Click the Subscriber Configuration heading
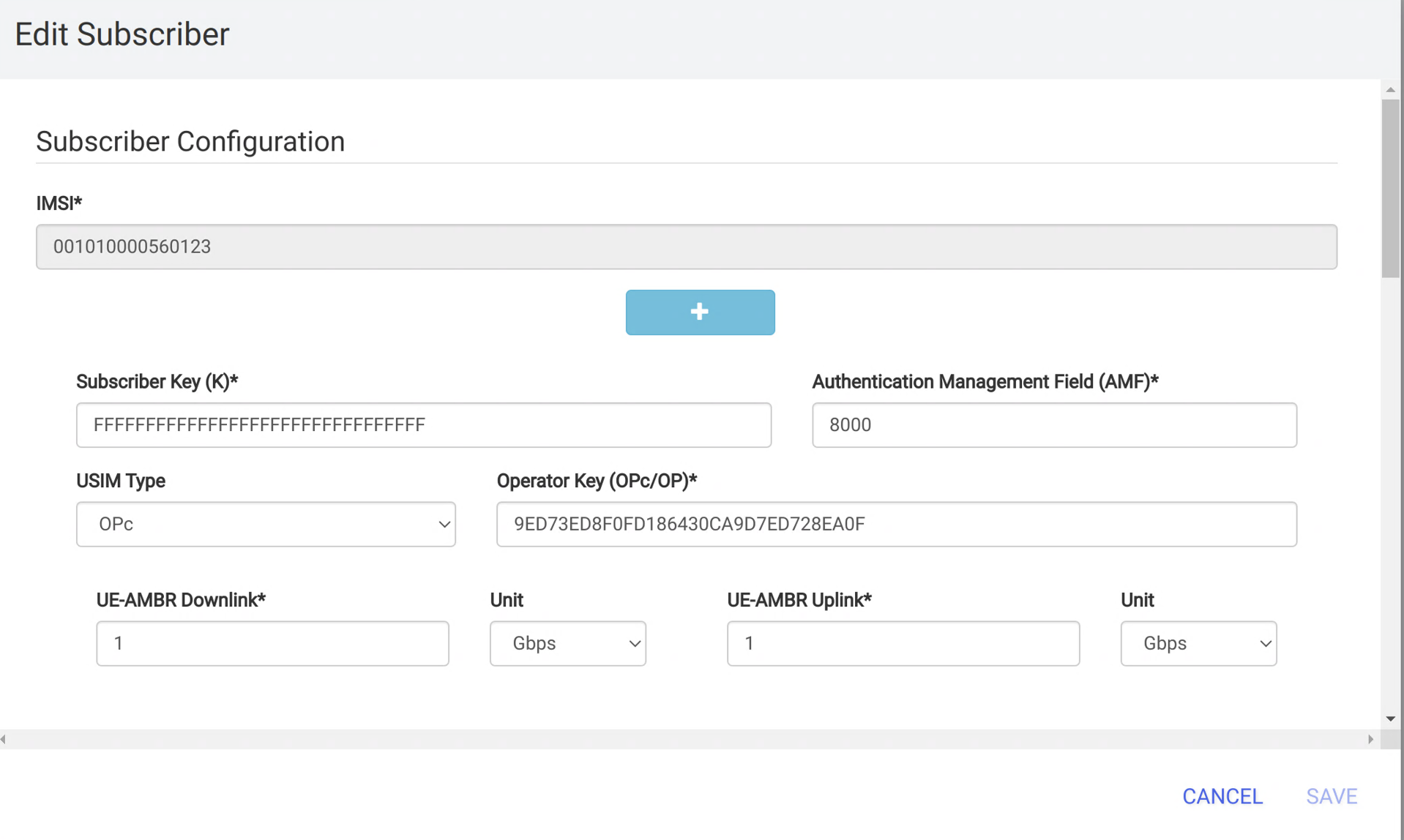1404x840 pixels. point(190,141)
